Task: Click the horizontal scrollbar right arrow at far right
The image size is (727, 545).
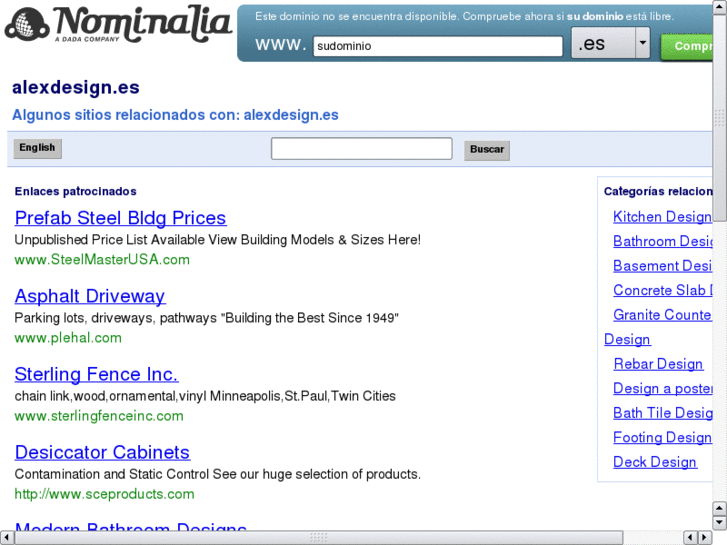Action: 705,538
